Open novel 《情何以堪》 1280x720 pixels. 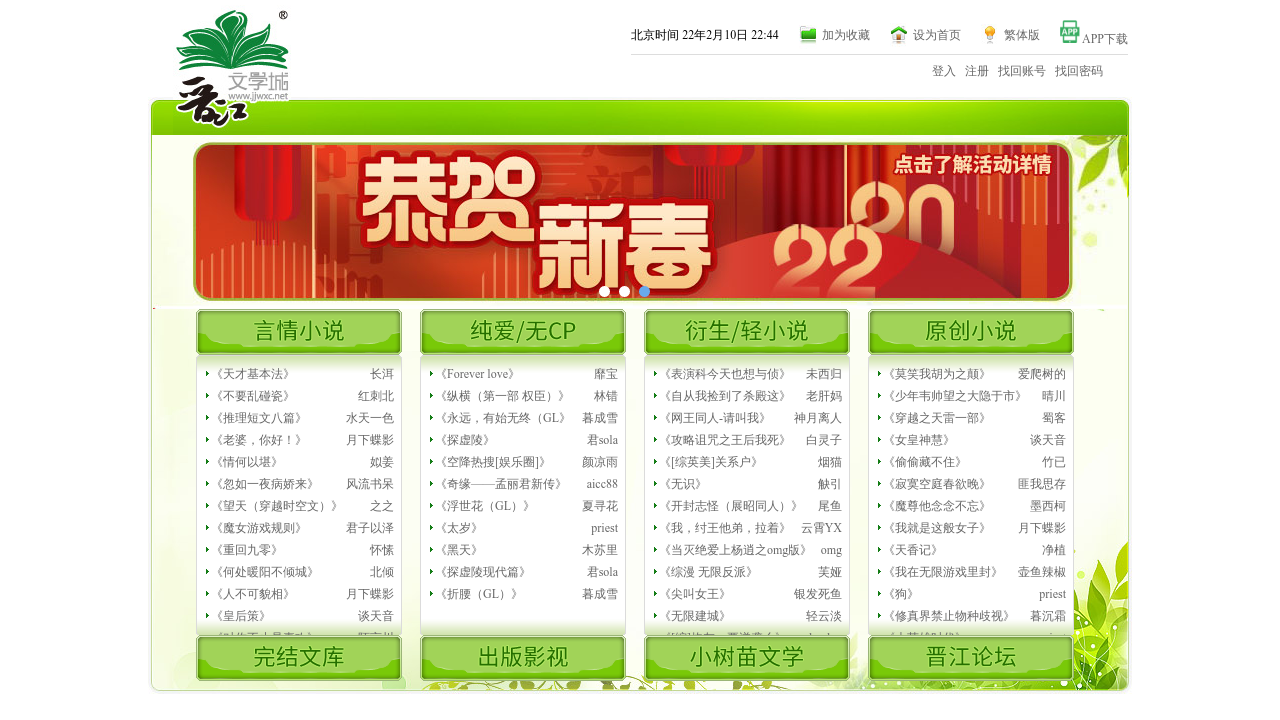245,462
